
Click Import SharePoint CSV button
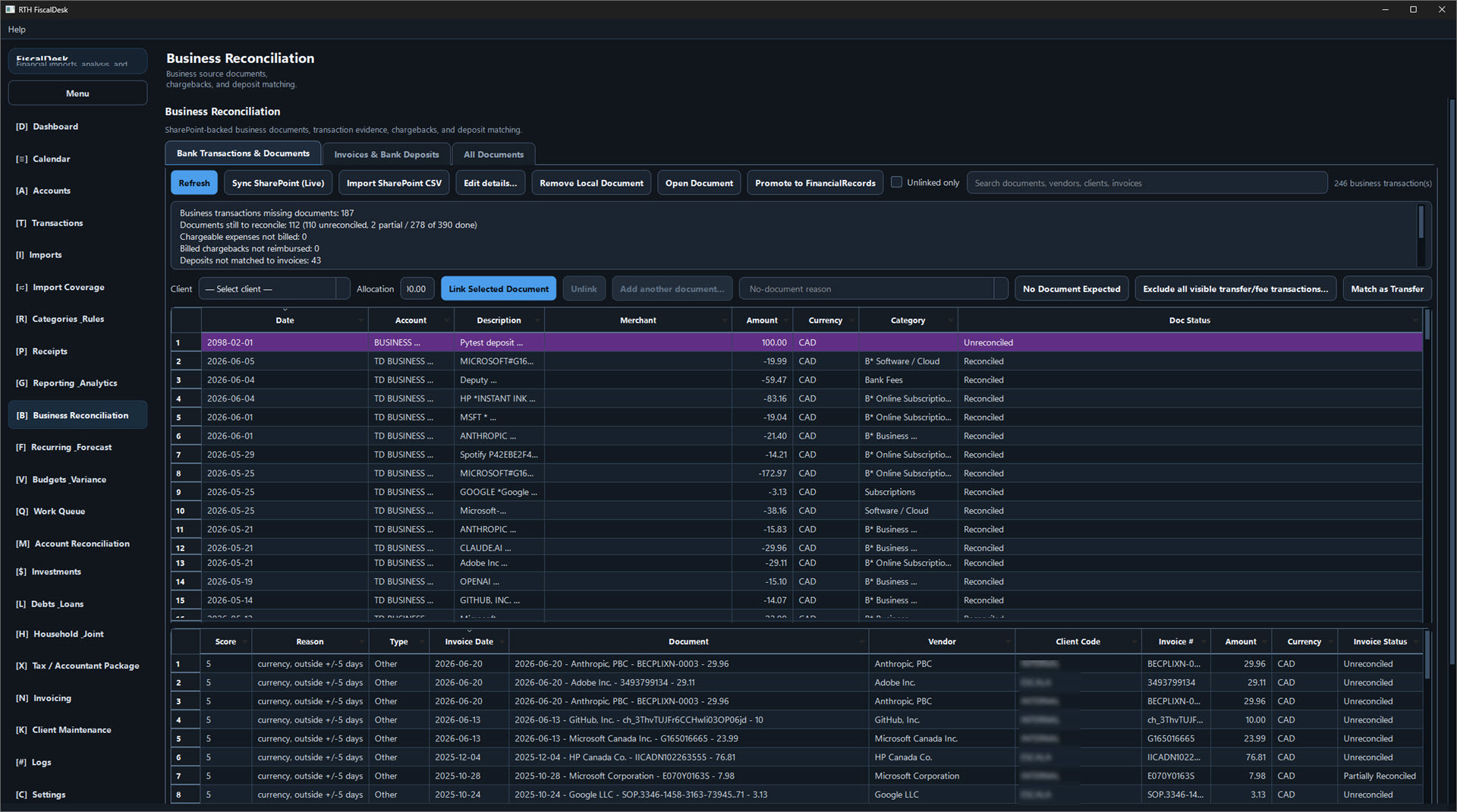click(394, 183)
